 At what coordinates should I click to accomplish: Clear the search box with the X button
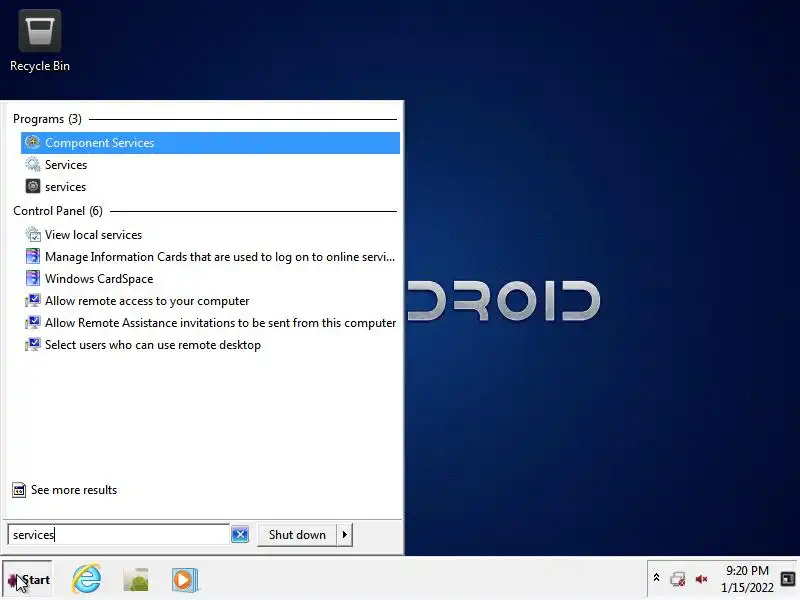240,535
